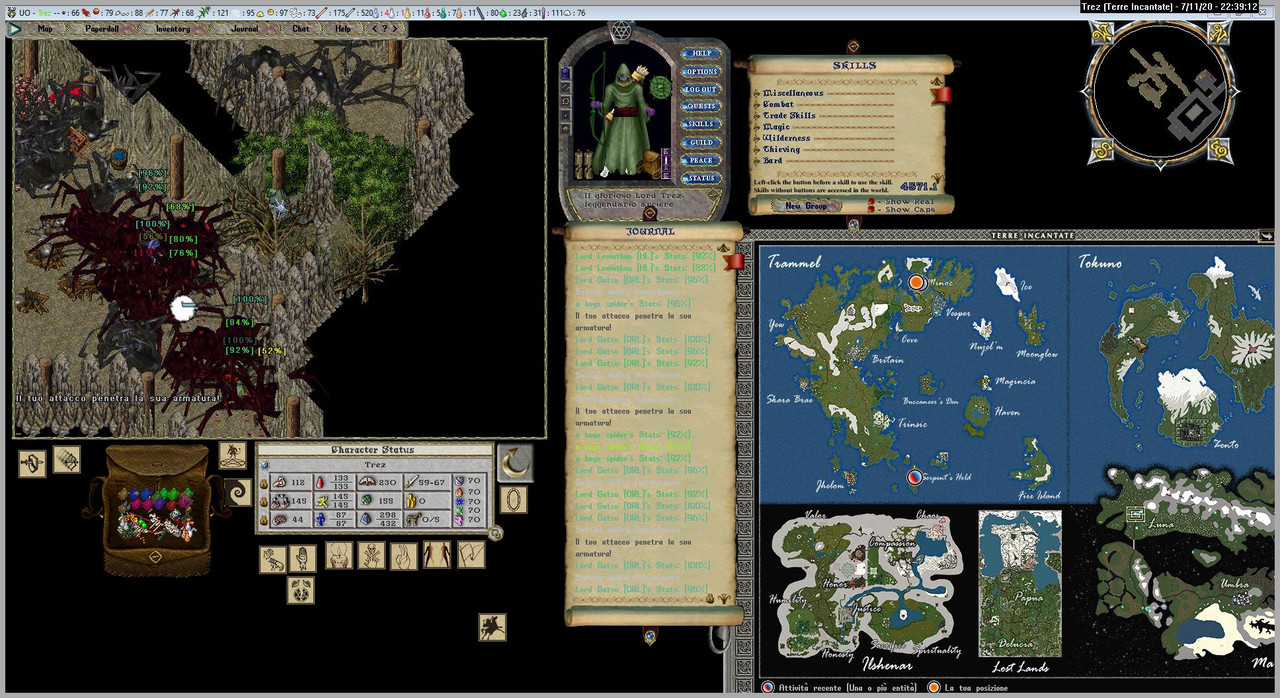Expand the Wilderness skill group

757,139
